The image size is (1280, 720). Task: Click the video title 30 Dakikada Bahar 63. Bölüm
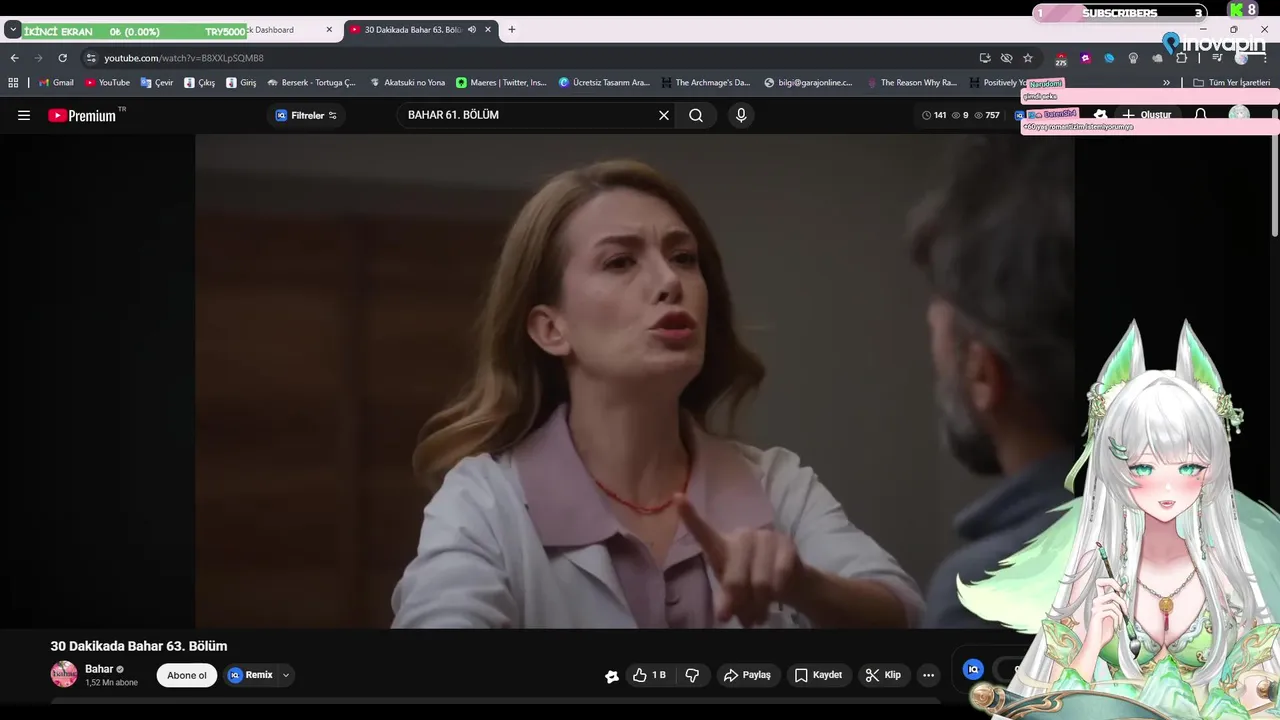tap(139, 646)
